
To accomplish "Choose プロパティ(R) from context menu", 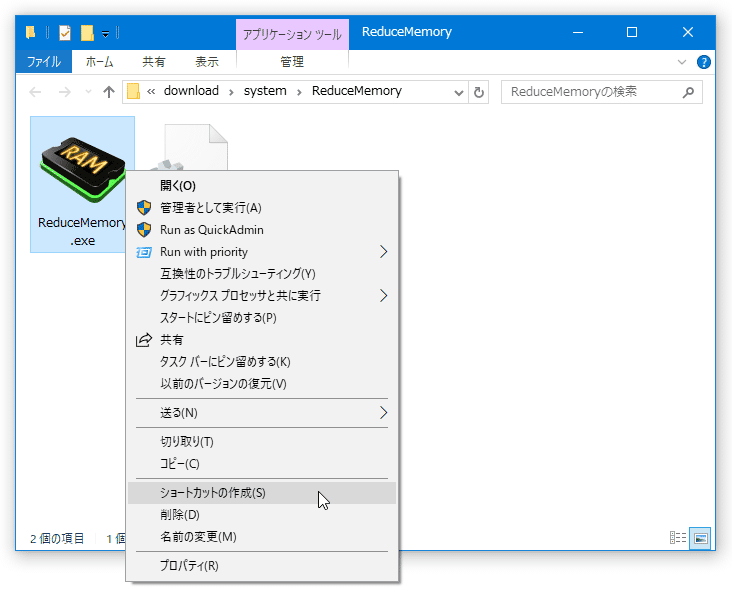I will tap(262, 566).
